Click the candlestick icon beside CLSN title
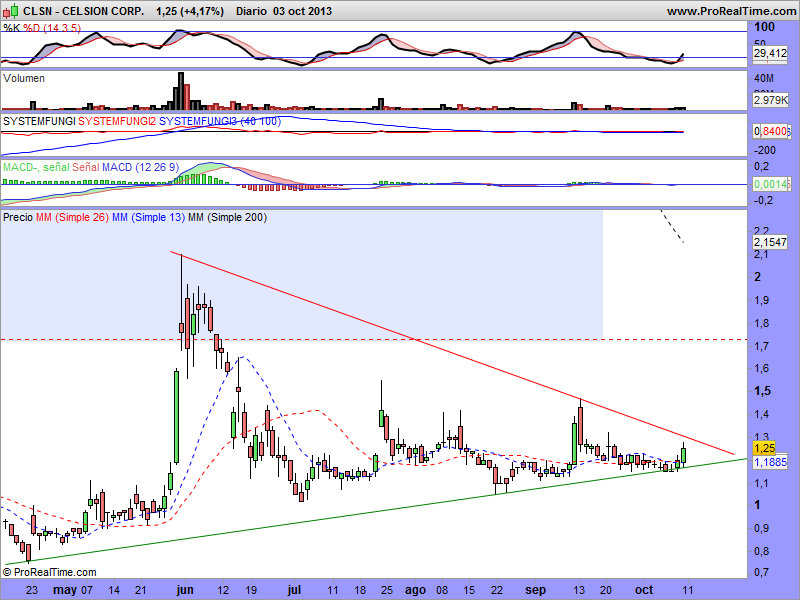This screenshot has width=800, height=600. 11,10
